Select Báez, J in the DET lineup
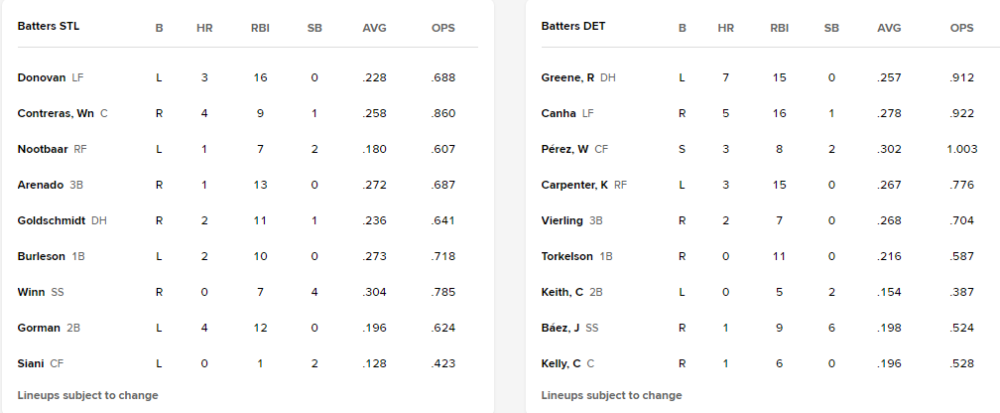Screen dimensions: 1000x413 [x=559, y=328]
